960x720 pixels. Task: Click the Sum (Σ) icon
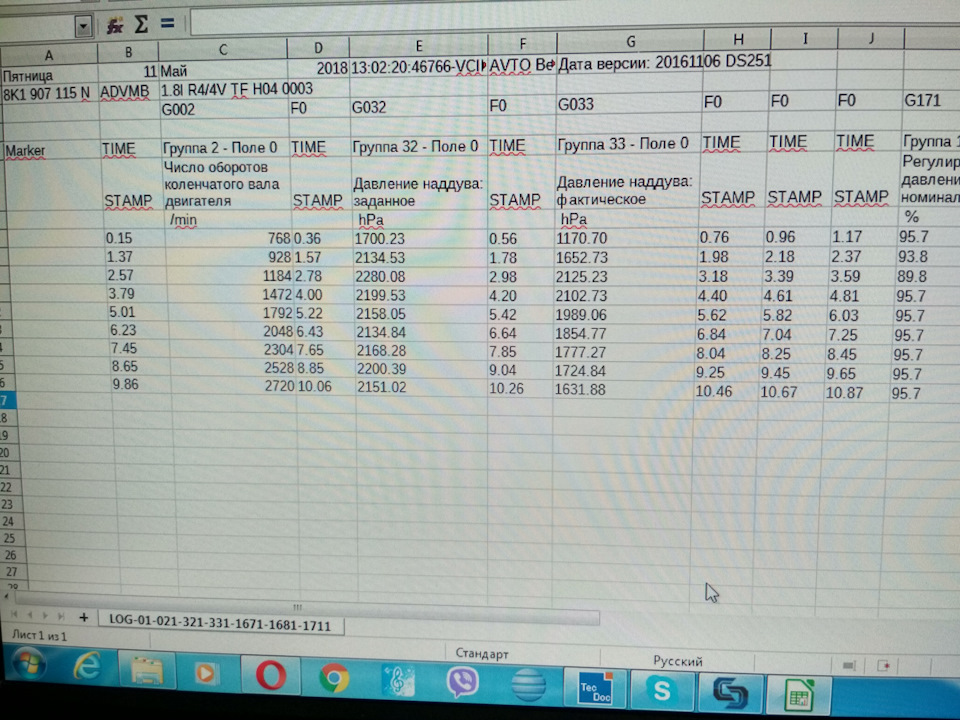tap(142, 24)
